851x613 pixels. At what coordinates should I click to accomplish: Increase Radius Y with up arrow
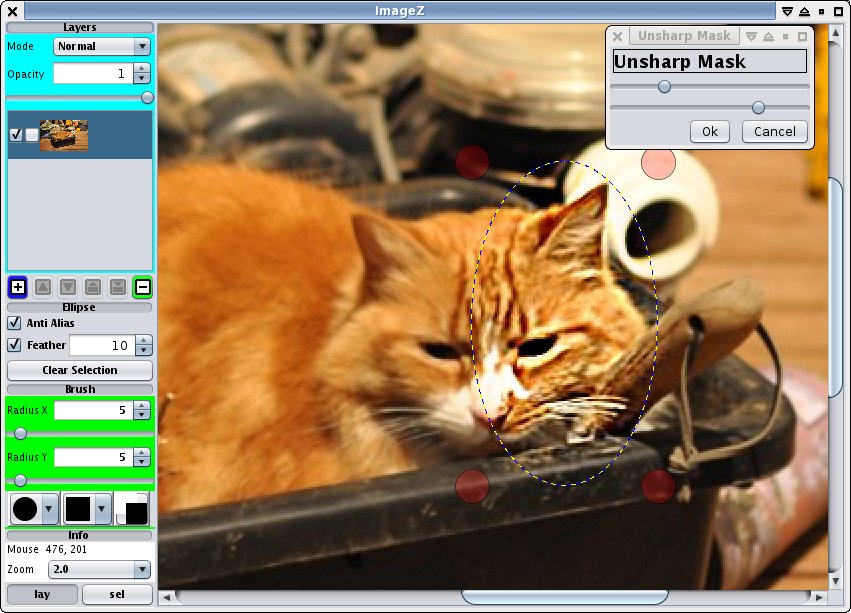(x=142, y=452)
